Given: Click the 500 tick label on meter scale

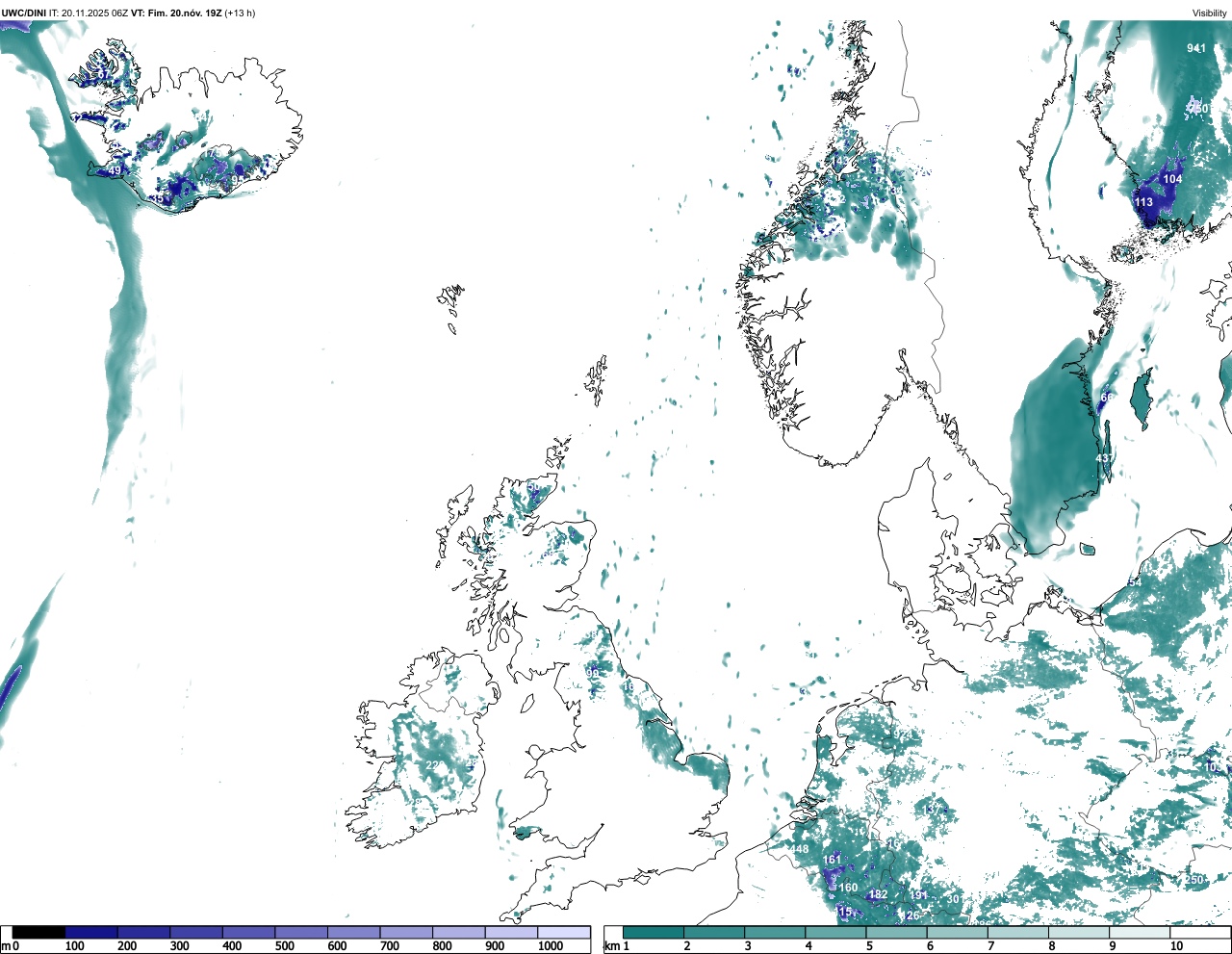Looking at the screenshot, I should [x=284, y=946].
